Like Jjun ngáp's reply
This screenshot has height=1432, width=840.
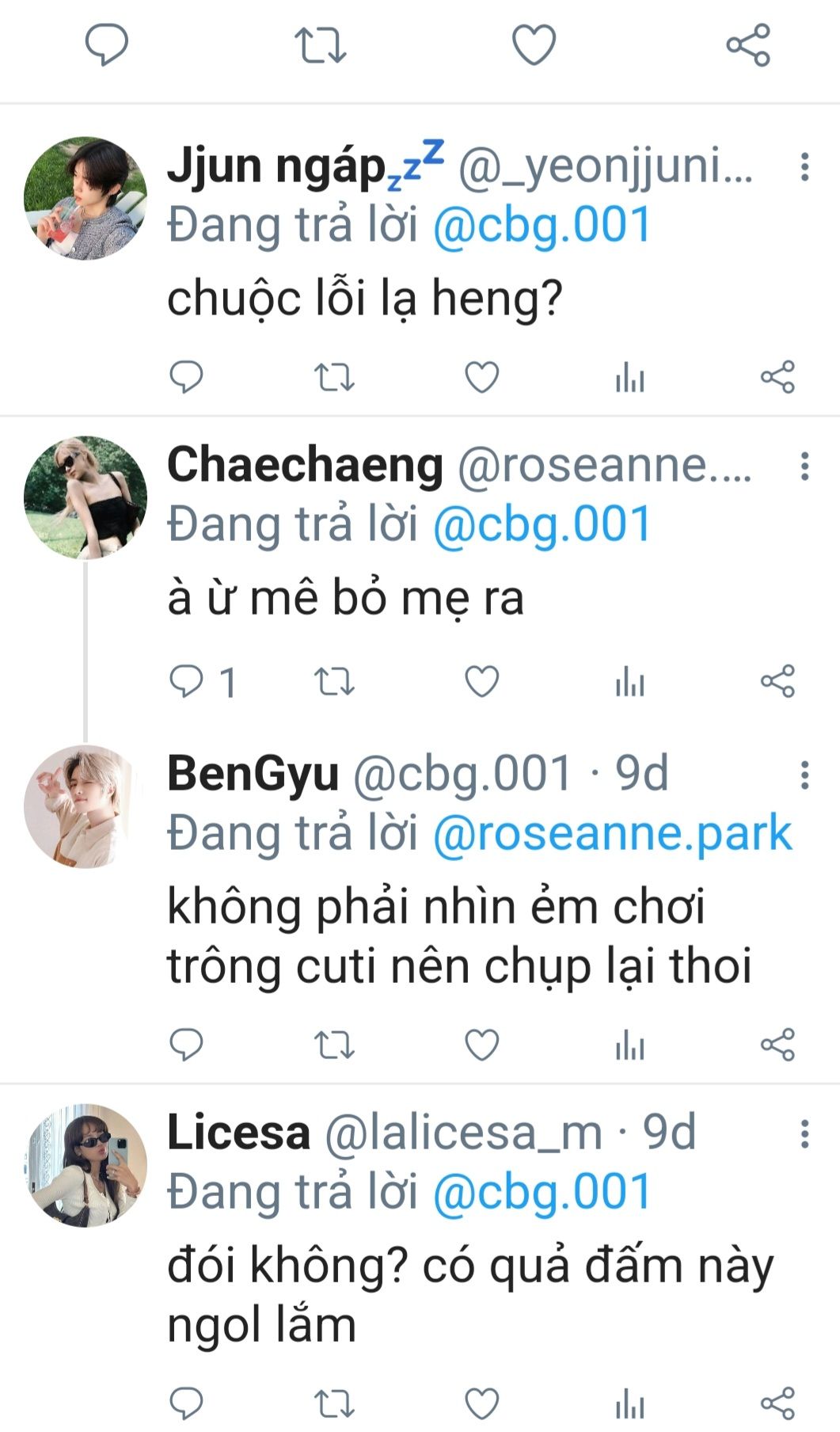[481, 377]
